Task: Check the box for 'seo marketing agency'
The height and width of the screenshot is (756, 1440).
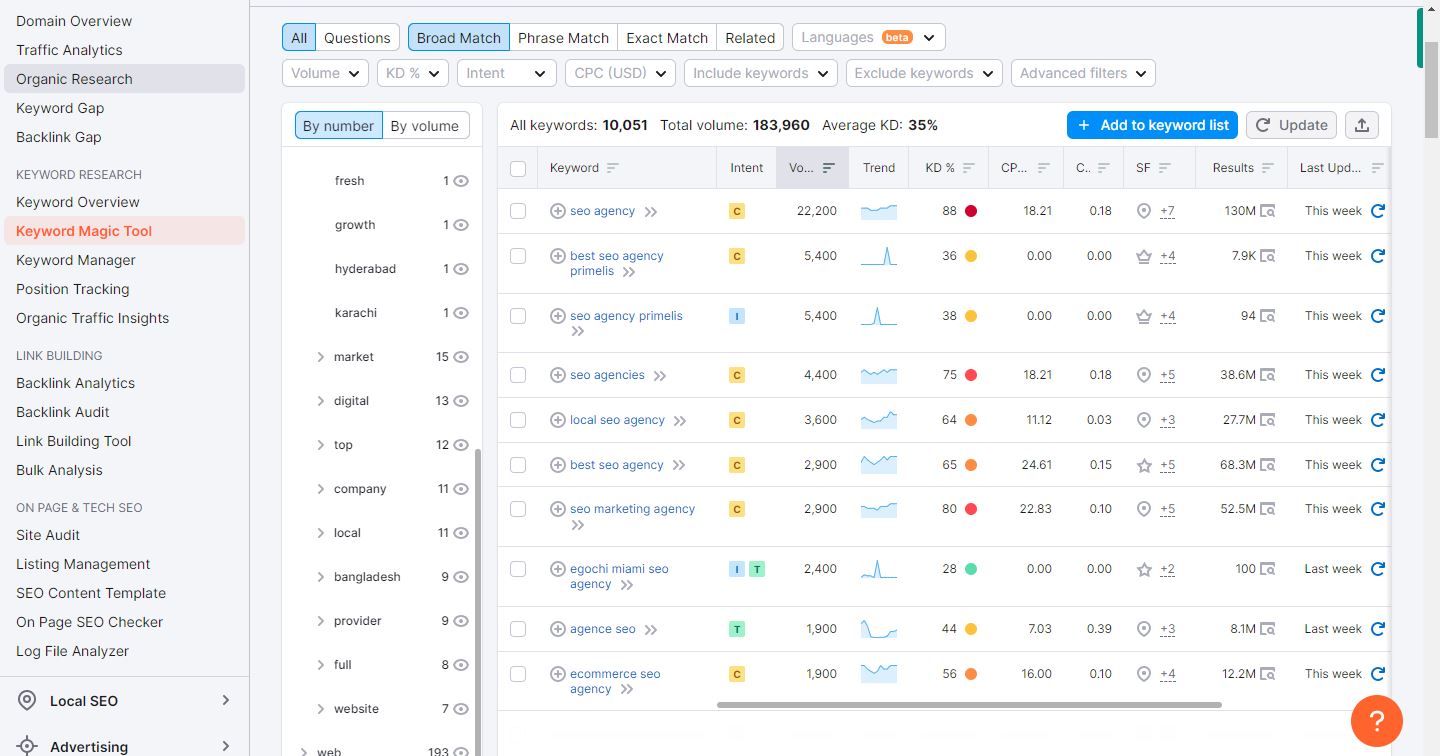Action: tap(518, 509)
